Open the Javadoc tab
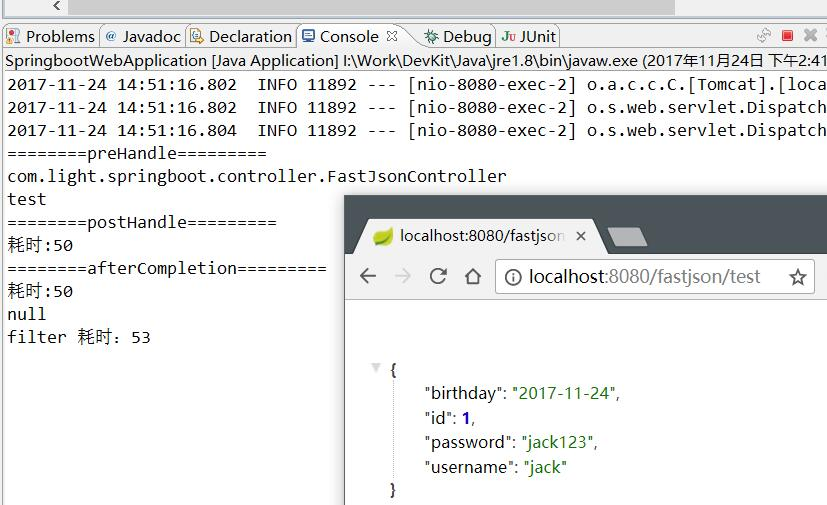The width and height of the screenshot is (827, 505). [x=143, y=36]
